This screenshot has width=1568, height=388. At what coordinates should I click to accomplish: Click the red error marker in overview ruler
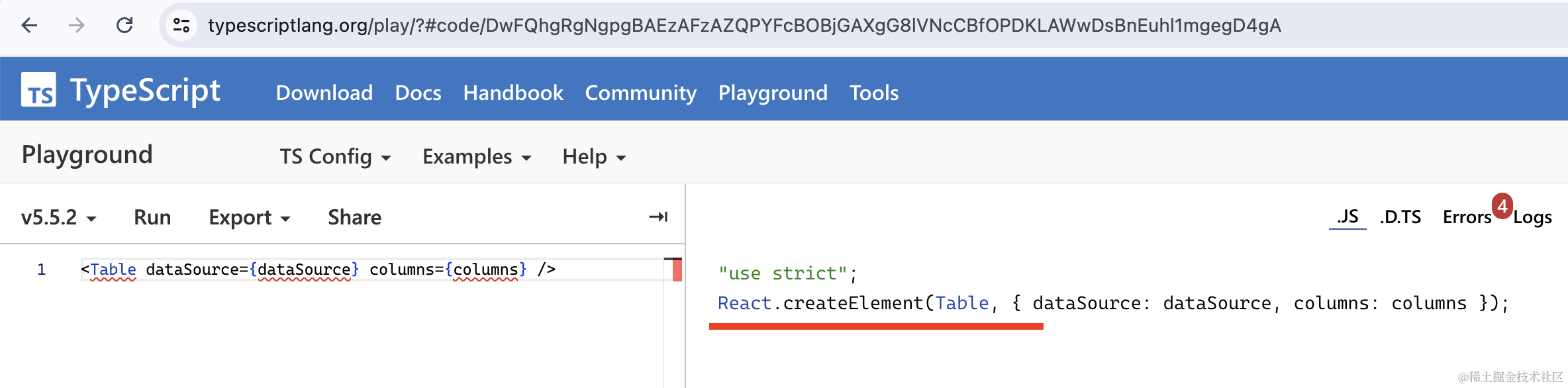677,270
